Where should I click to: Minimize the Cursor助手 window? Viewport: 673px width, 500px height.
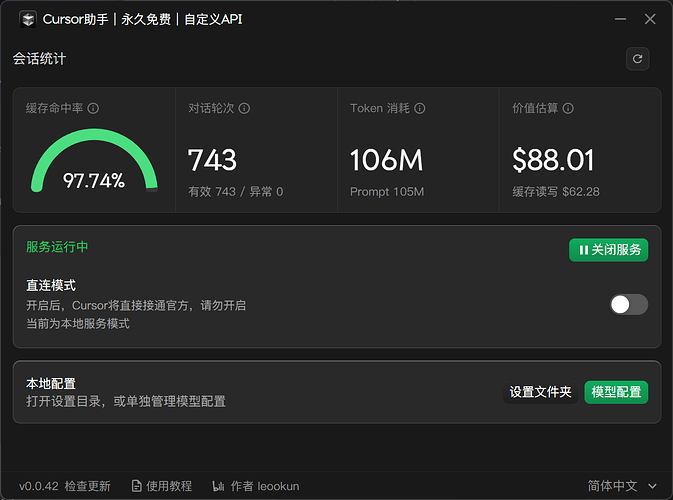tap(620, 19)
